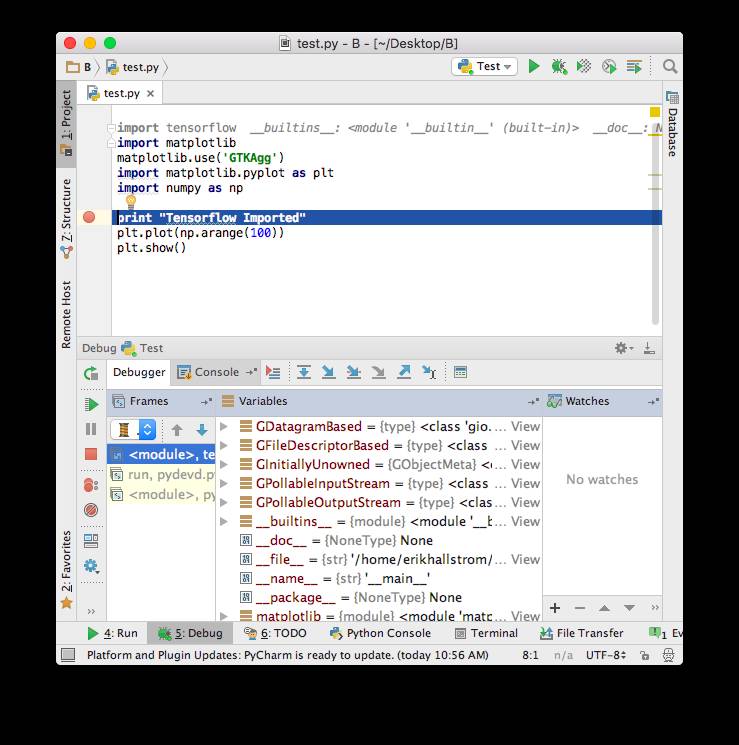Stop the debug session with red square
Viewport: 739px width, 745px height.
click(x=91, y=454)
